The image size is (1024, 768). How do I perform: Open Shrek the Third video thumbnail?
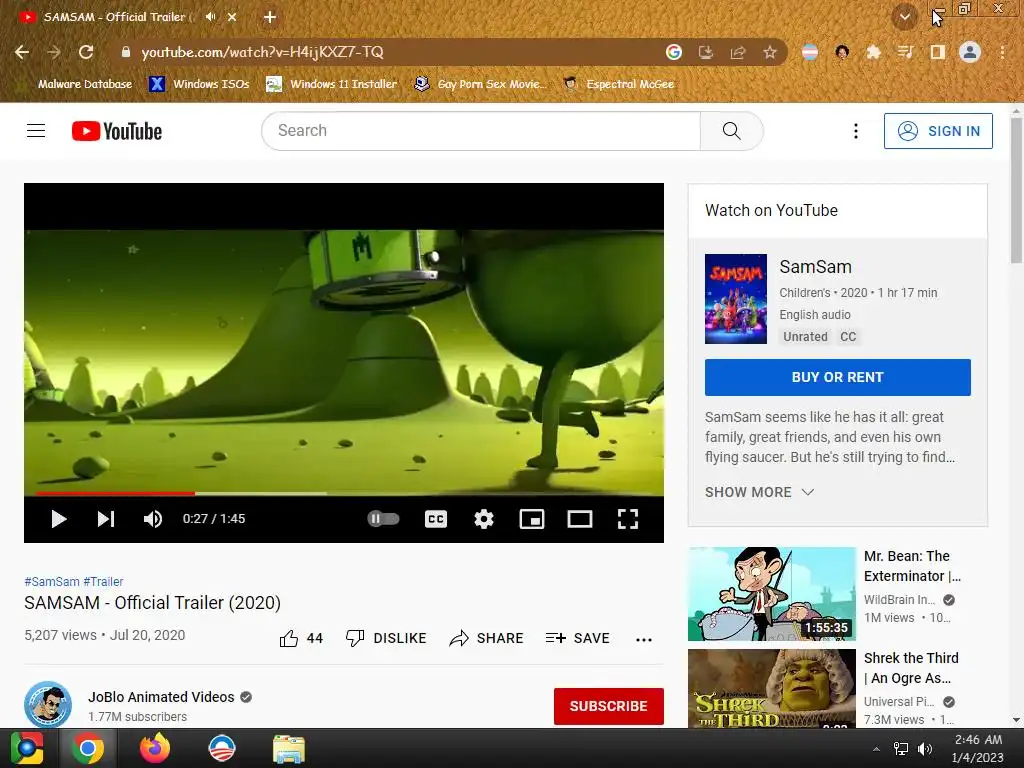click(771, 688)
